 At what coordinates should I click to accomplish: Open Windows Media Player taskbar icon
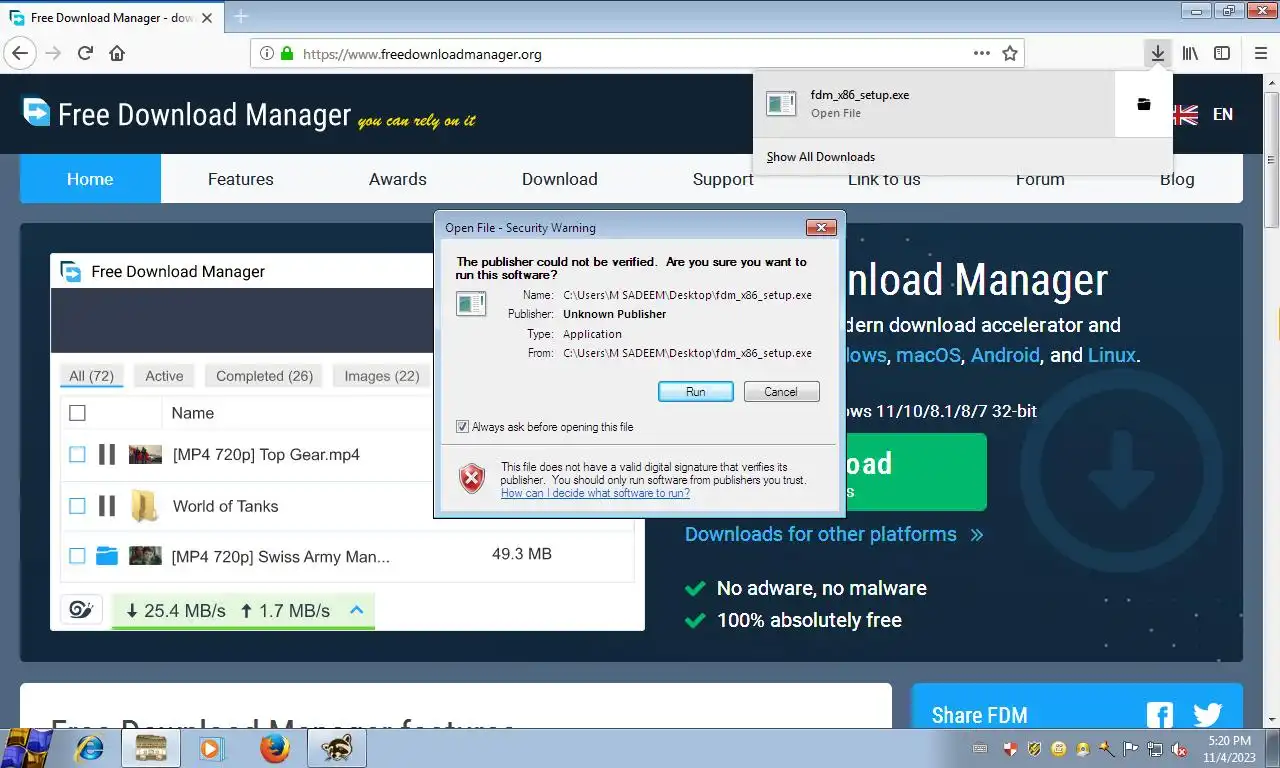[211, 748]
